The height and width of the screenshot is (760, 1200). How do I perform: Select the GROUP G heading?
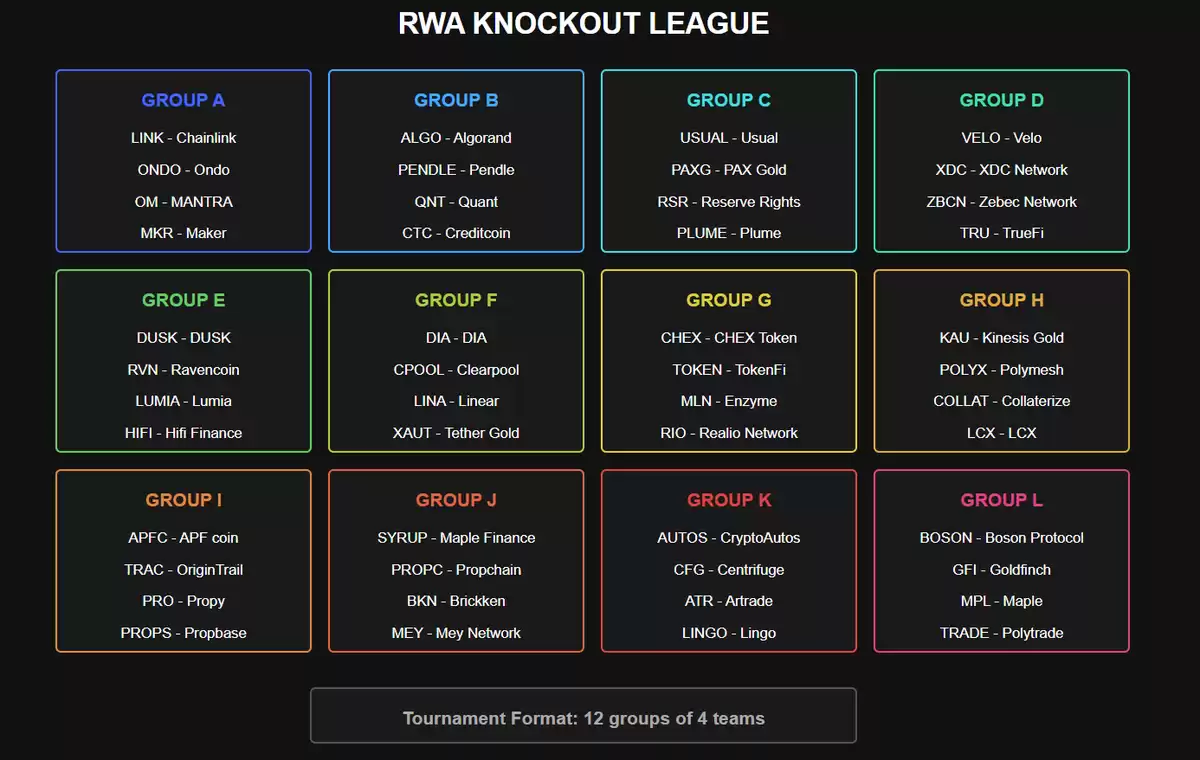729,300
